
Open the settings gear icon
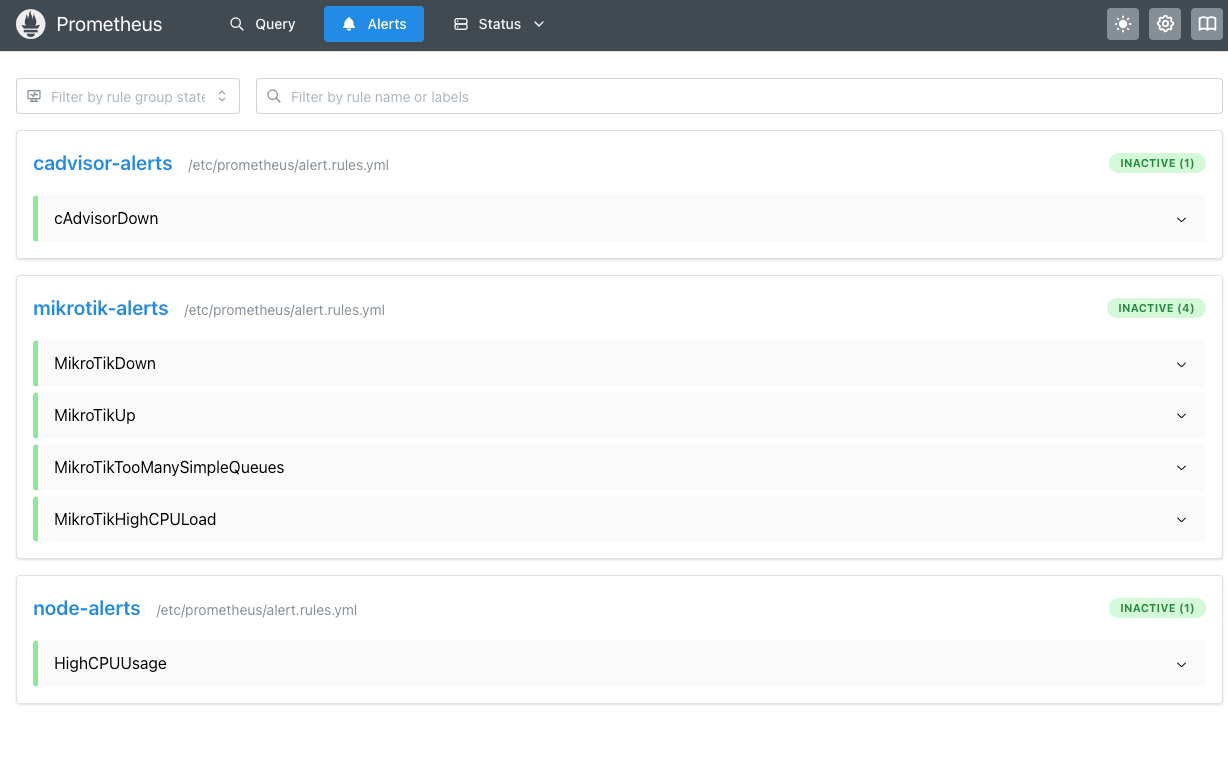tap(1165, 24)
